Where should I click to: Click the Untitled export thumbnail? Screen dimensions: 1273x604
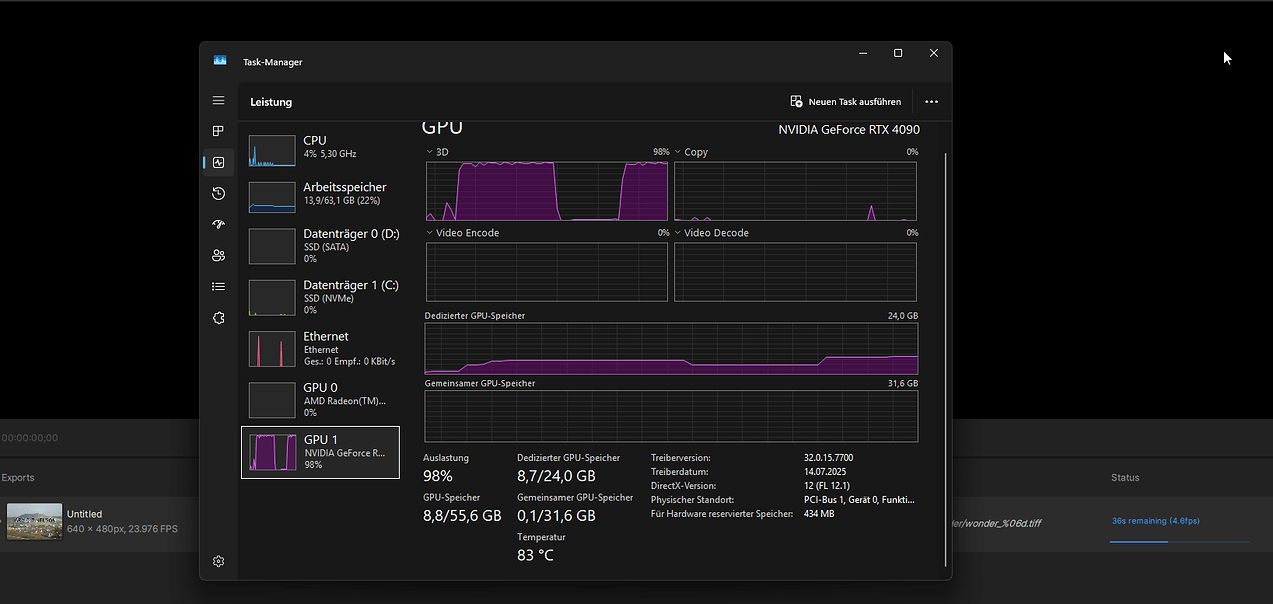(x=34, y=521)
